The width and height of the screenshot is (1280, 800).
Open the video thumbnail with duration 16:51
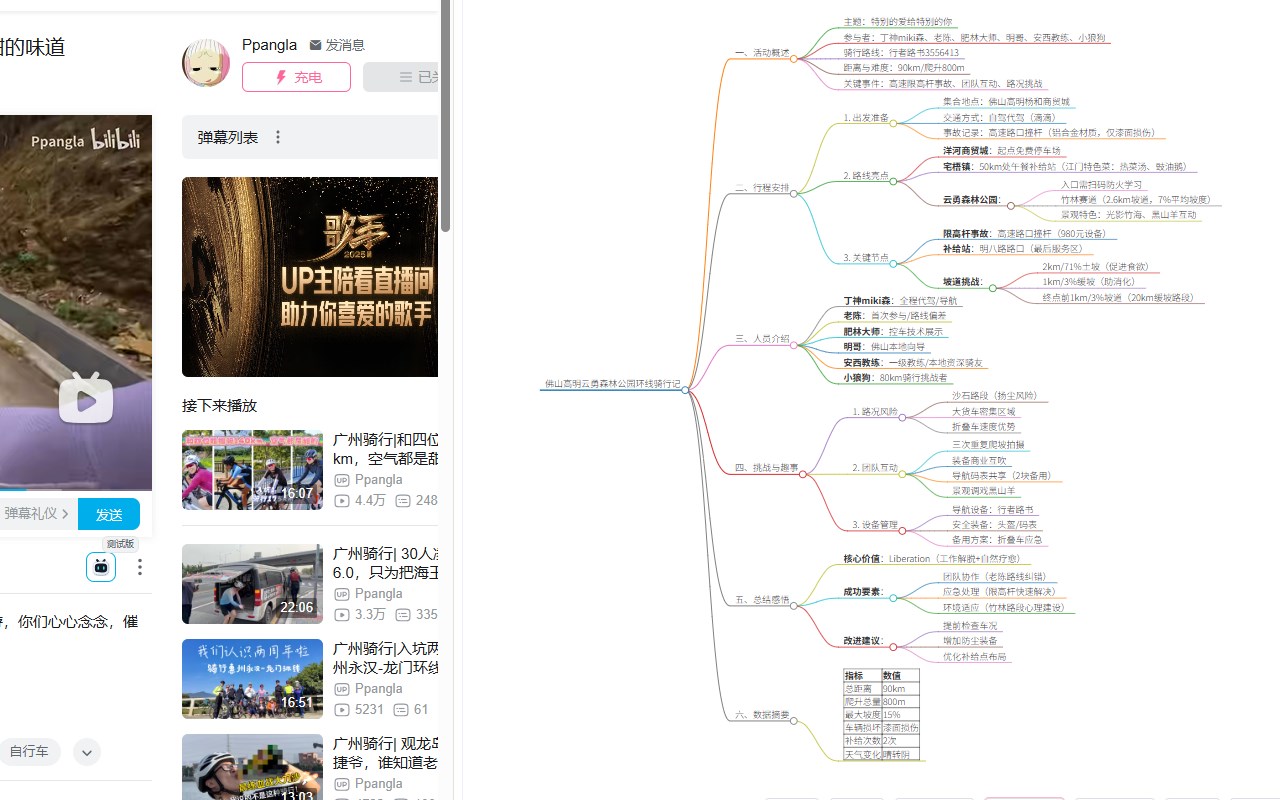click(252, 679)
